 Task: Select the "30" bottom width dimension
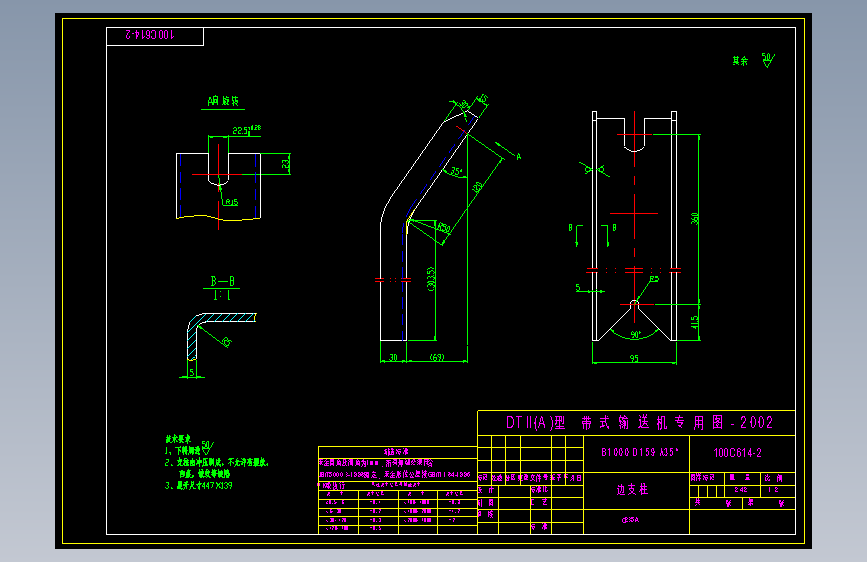[x=393, y=357]
